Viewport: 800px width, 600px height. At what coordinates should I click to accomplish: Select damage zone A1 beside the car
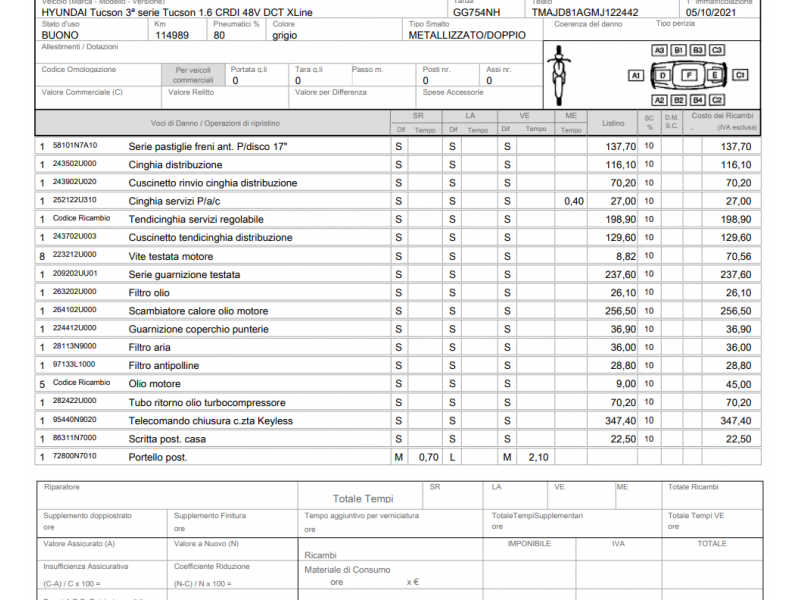tap(636, 76)
